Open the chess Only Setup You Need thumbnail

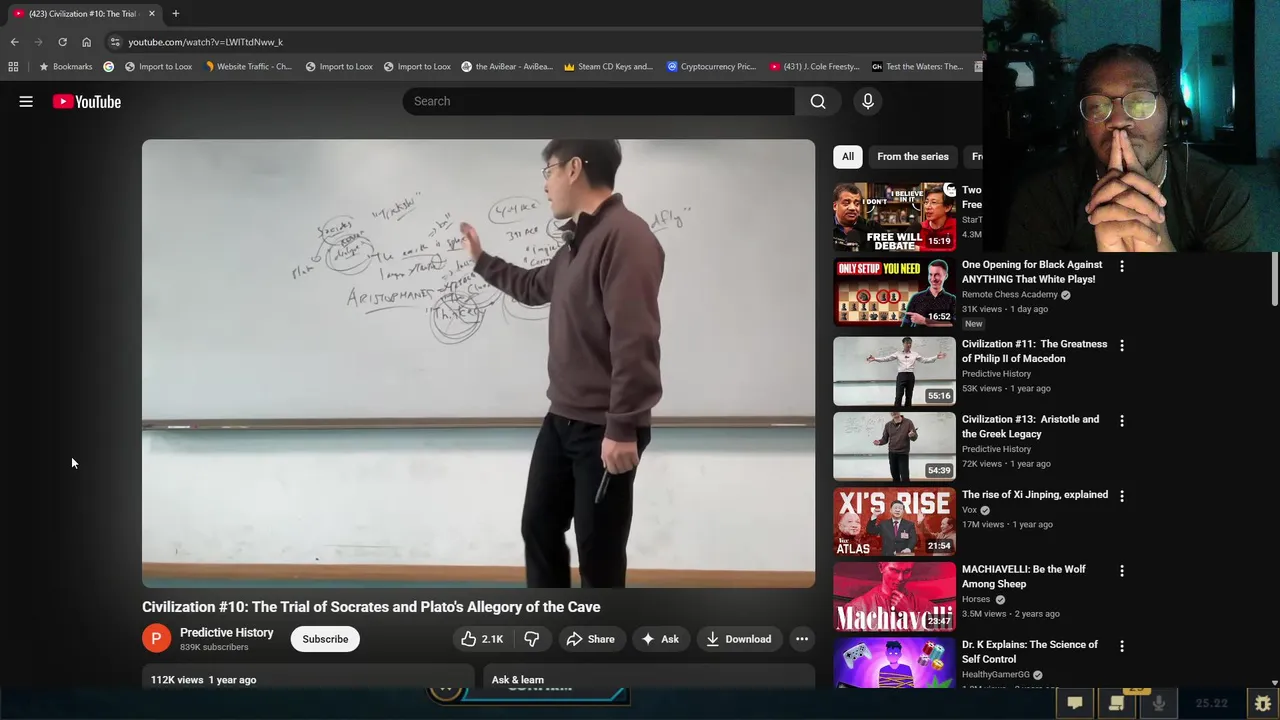895,292
